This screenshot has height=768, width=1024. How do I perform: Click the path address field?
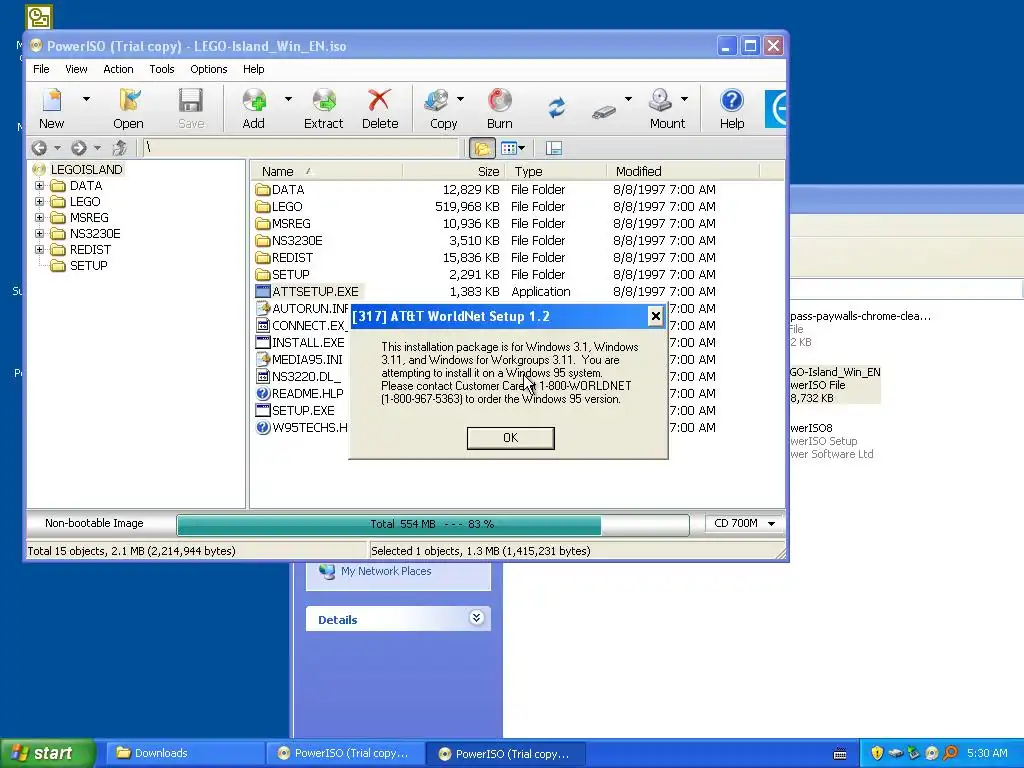[x=301, y=148]
